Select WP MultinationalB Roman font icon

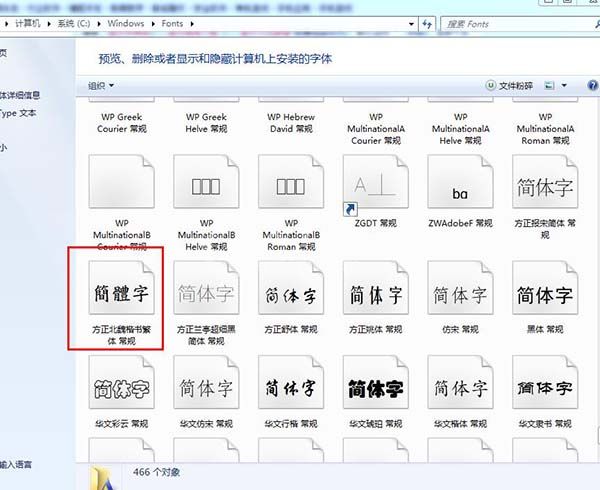291,182
